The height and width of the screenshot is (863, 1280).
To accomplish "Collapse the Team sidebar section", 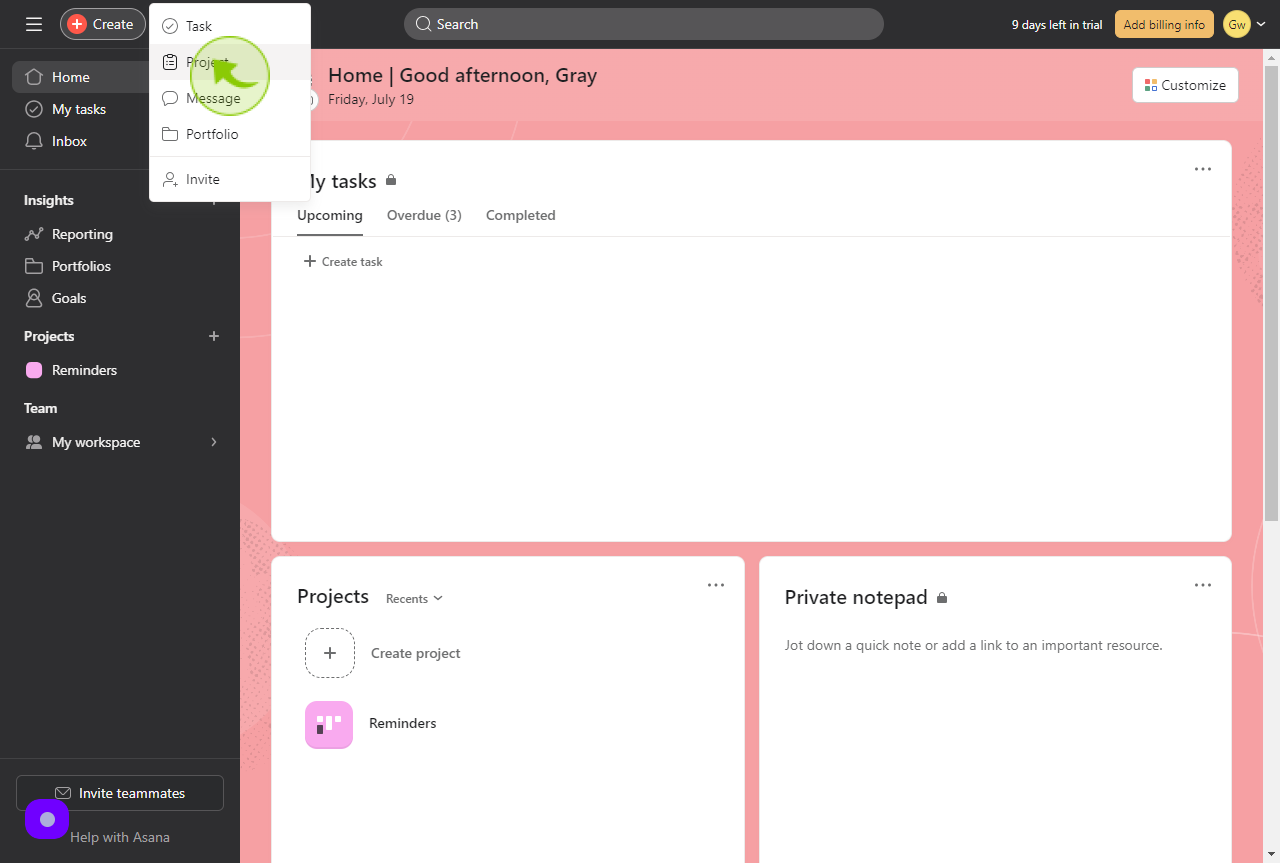I will [x=41, y=408].
